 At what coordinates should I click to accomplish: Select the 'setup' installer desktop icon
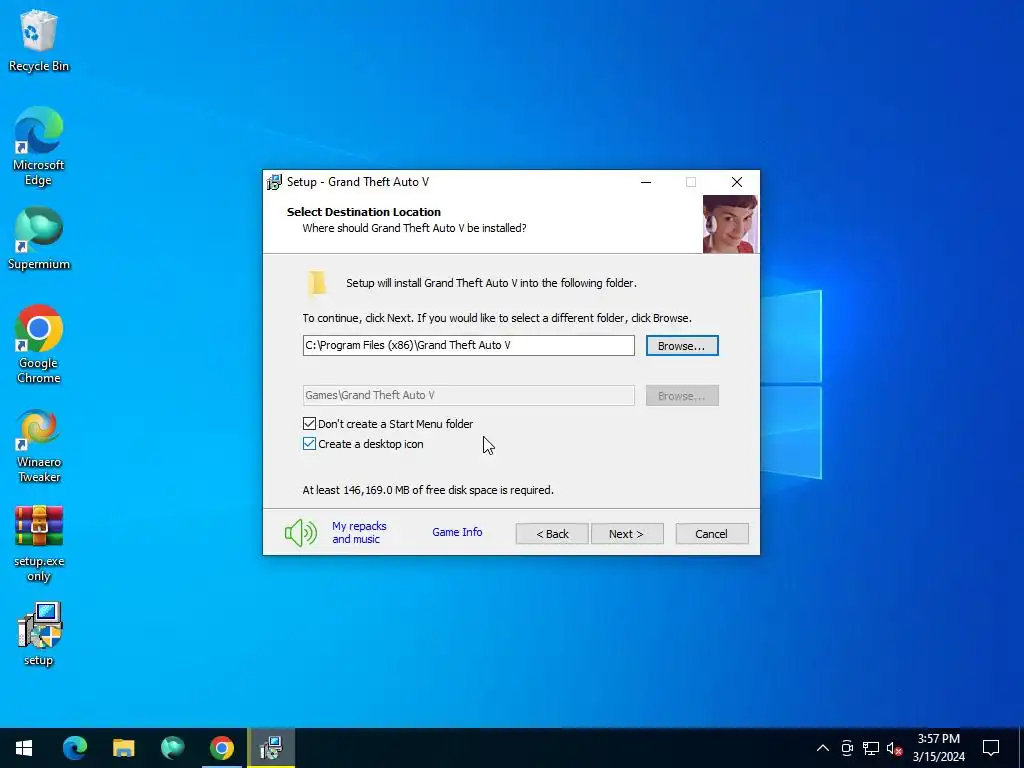coord(39,634)
